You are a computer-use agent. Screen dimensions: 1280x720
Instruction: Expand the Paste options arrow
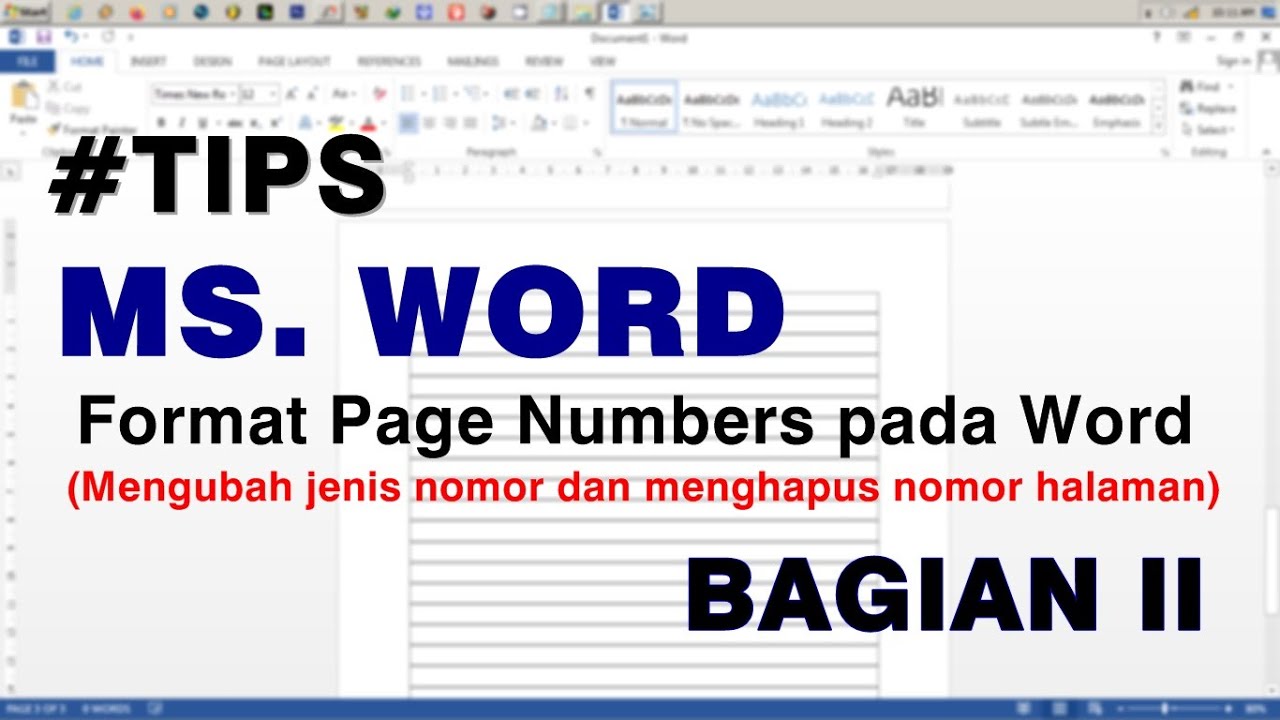[23, 132]
